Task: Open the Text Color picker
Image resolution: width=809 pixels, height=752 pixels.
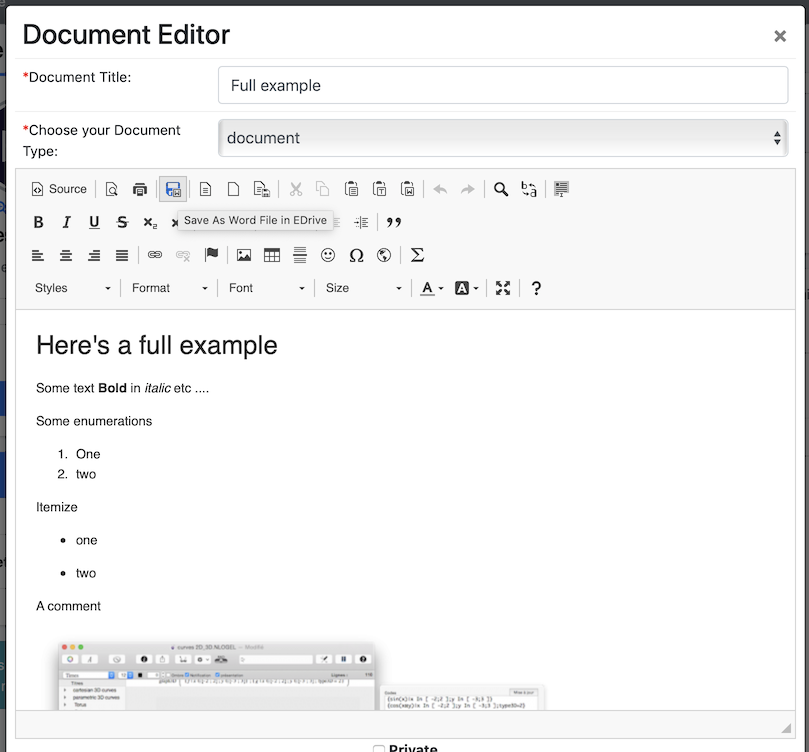Action: pyautogui.click(x=432, y=288)
